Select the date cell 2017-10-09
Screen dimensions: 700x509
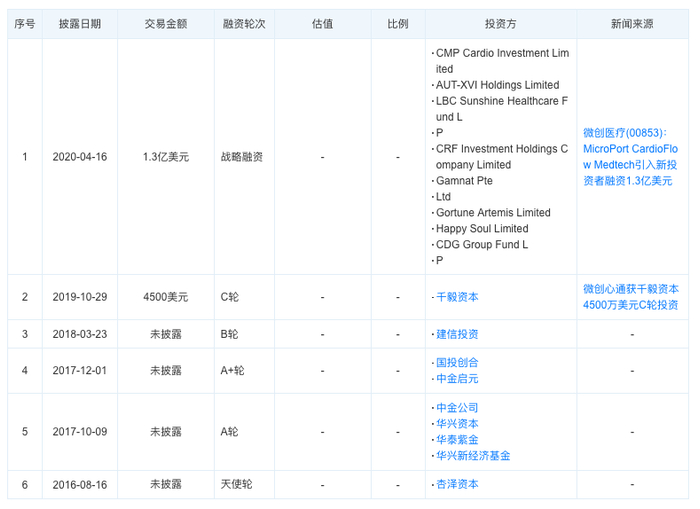tap(80, 432)
